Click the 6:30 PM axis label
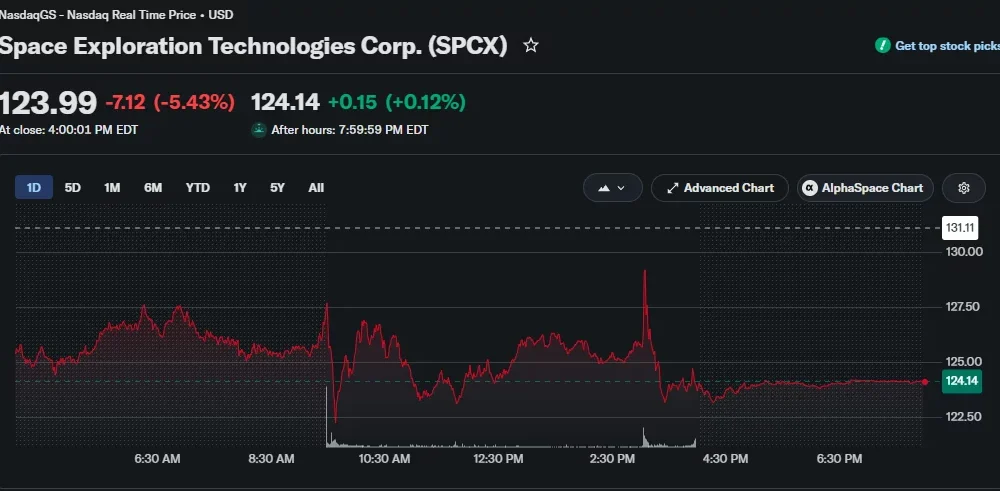The width and height of the screenshot is (1000, 491). click(x=840, y=458)
